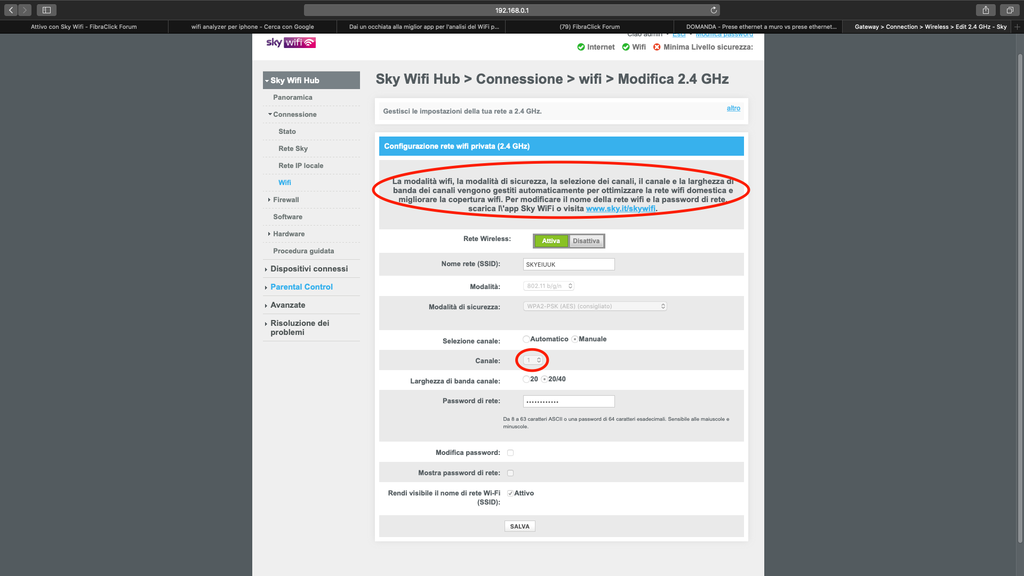Viewport: 1024px width, 576px height.
Task: Tick Mostra password di rete checkbox
Action: coord(510,473)
